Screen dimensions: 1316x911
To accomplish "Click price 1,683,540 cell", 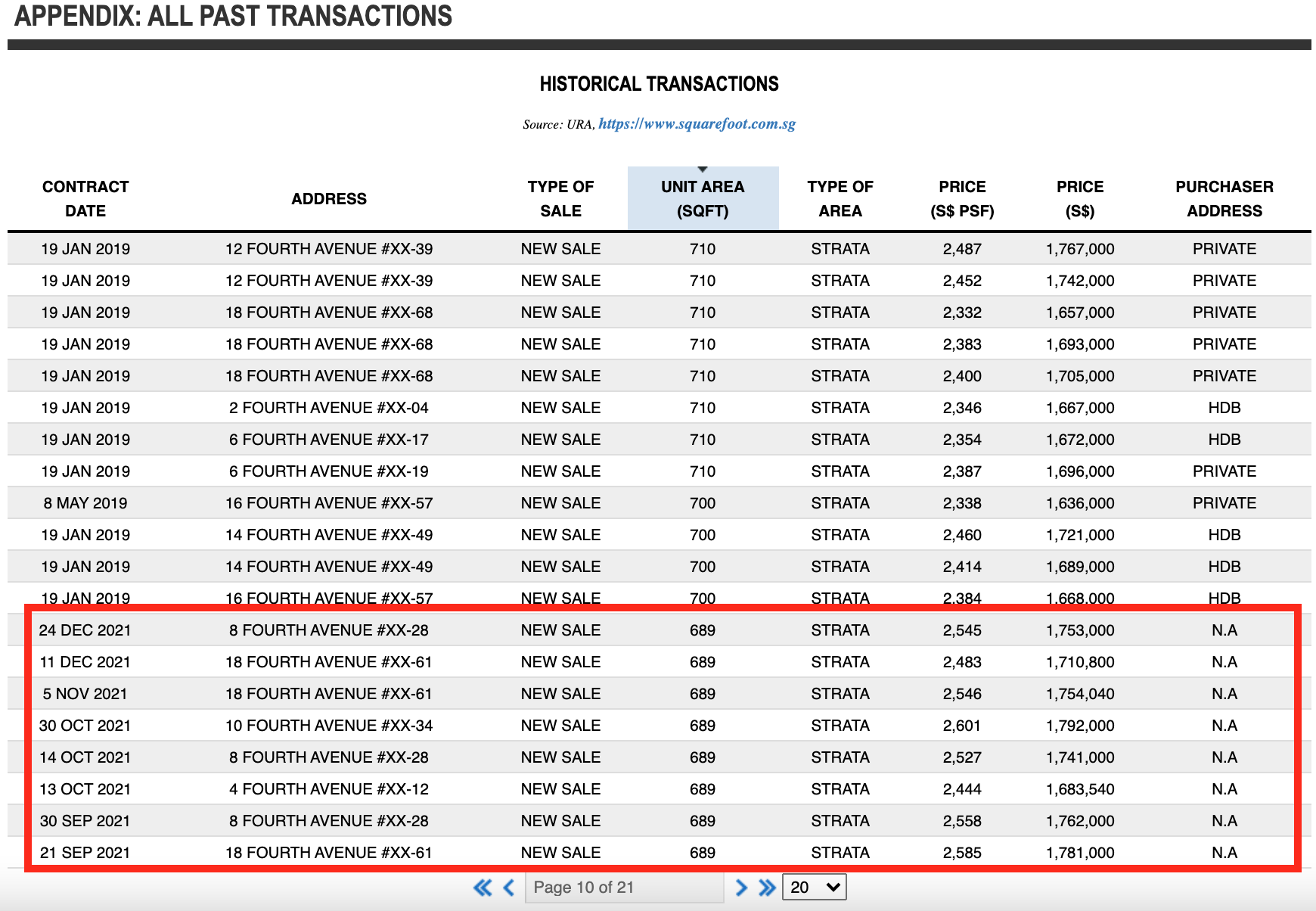I will pos(1080,789).
